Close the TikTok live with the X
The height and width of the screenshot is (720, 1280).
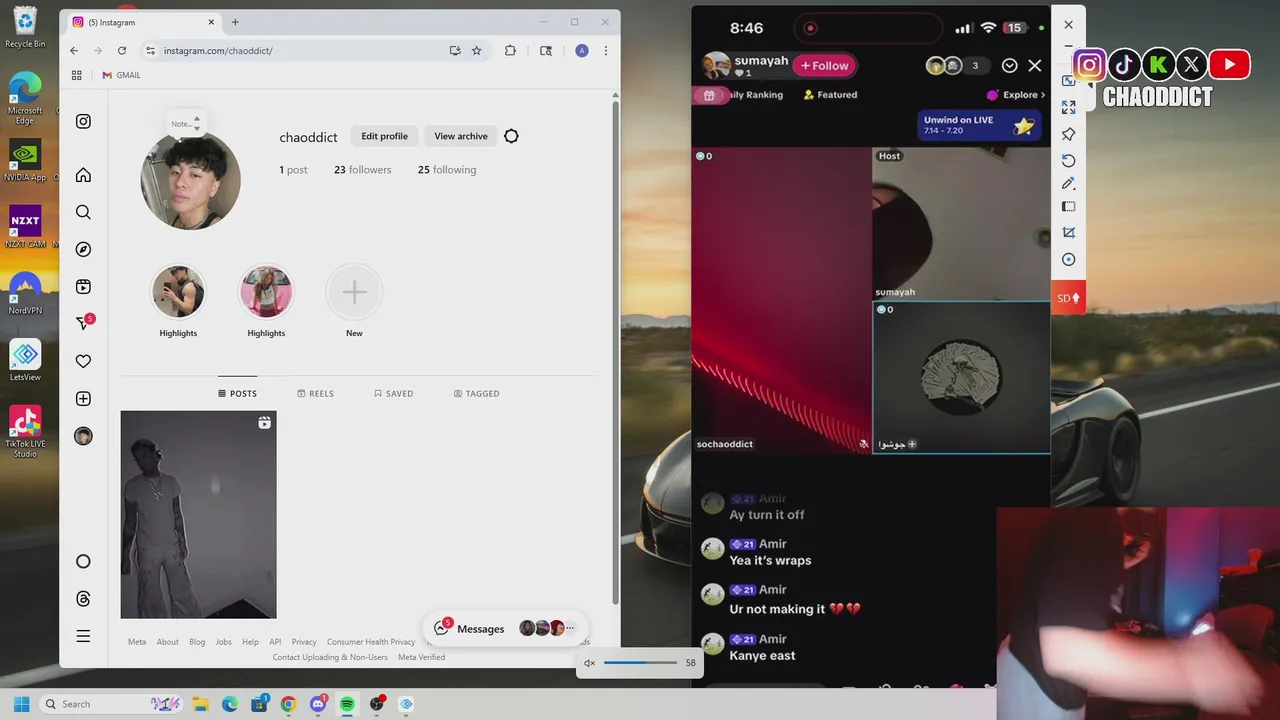(1035, 66)
